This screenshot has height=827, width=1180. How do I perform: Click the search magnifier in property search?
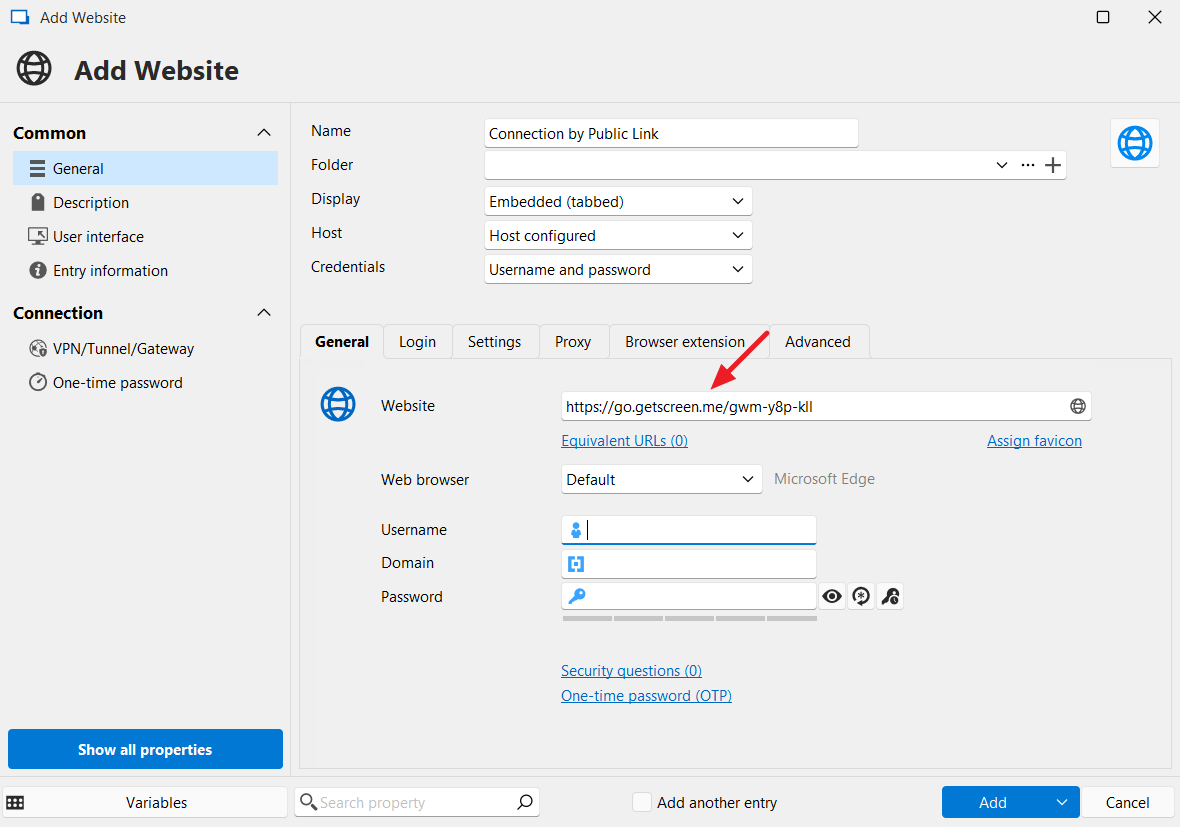tap(525, 802)
